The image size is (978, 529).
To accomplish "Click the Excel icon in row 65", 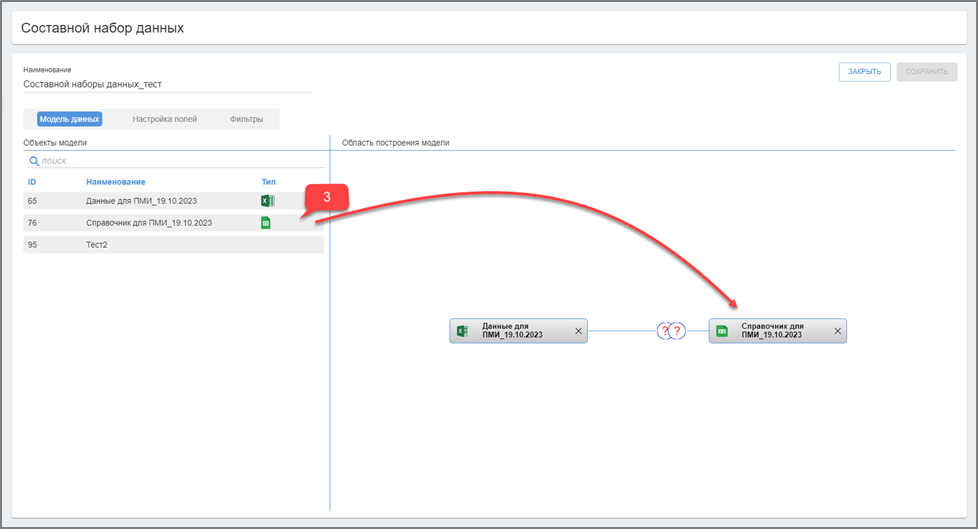I will pos(267,201).
